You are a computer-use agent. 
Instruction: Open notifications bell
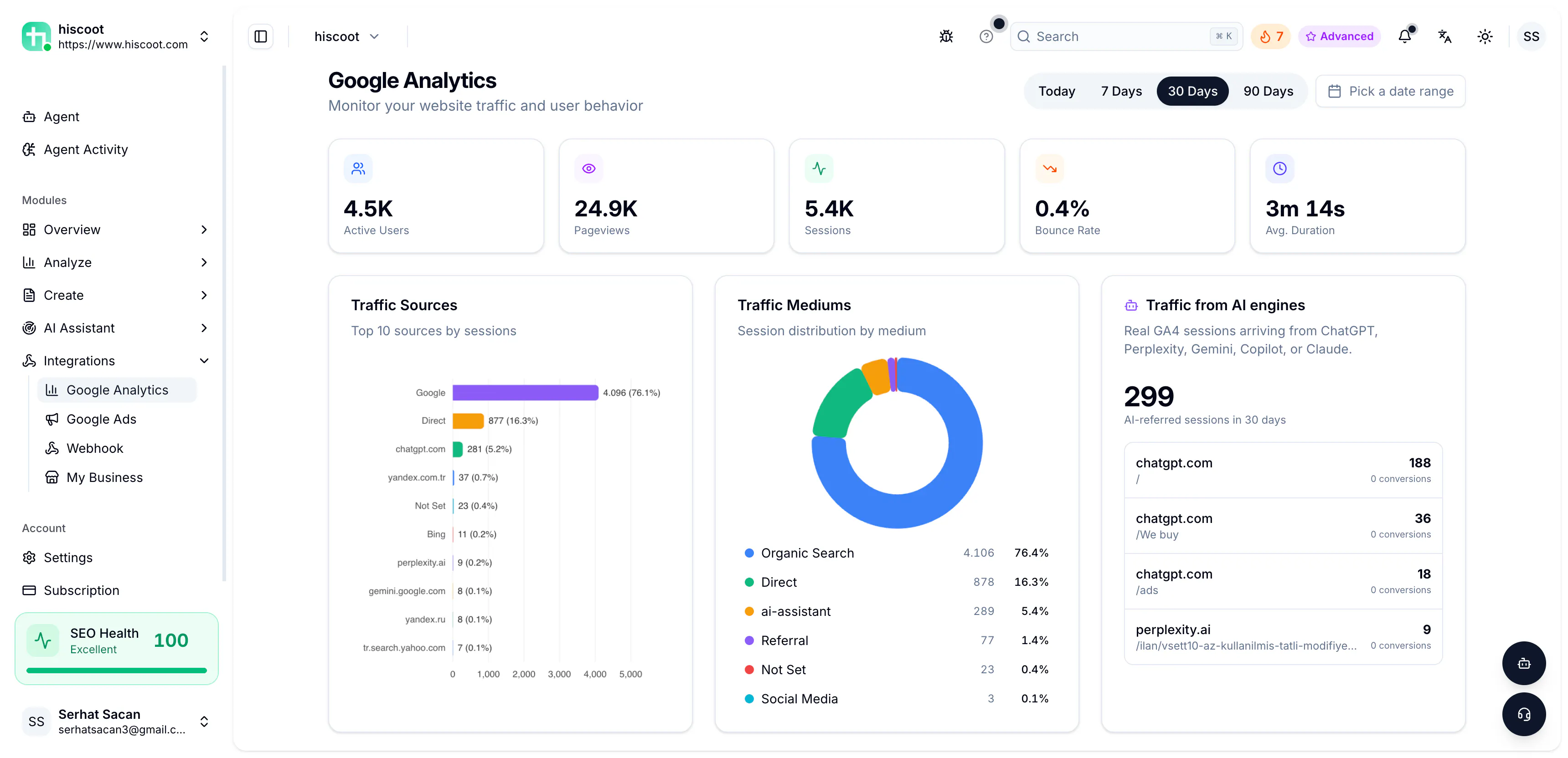click(x=1404, y=36)
